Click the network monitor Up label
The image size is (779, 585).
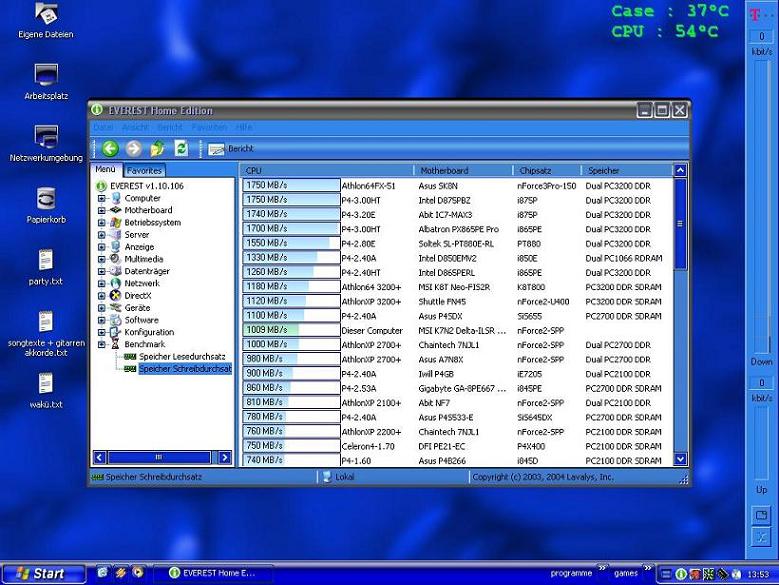point(761,490)
